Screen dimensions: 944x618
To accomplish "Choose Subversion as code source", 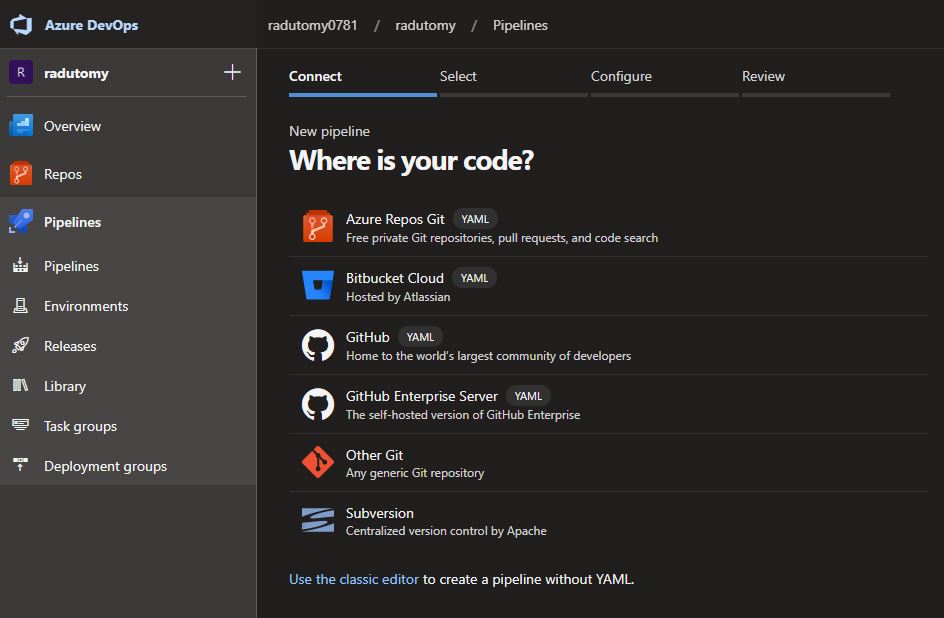I will click(608, 521).
